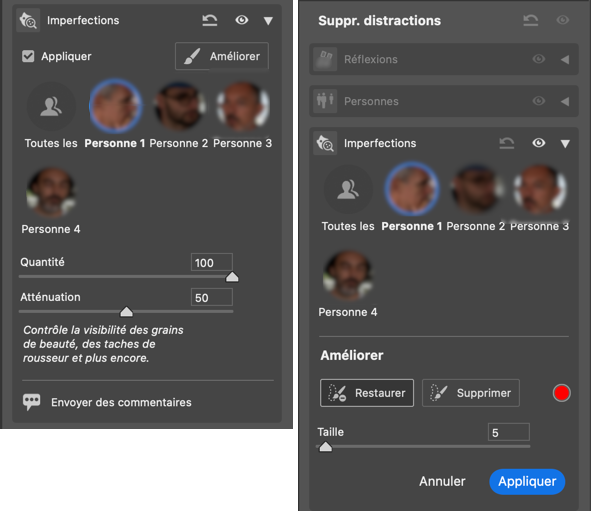Click the Imperfections icon in the right panel
Screen dimensions: 591x511
325,143
